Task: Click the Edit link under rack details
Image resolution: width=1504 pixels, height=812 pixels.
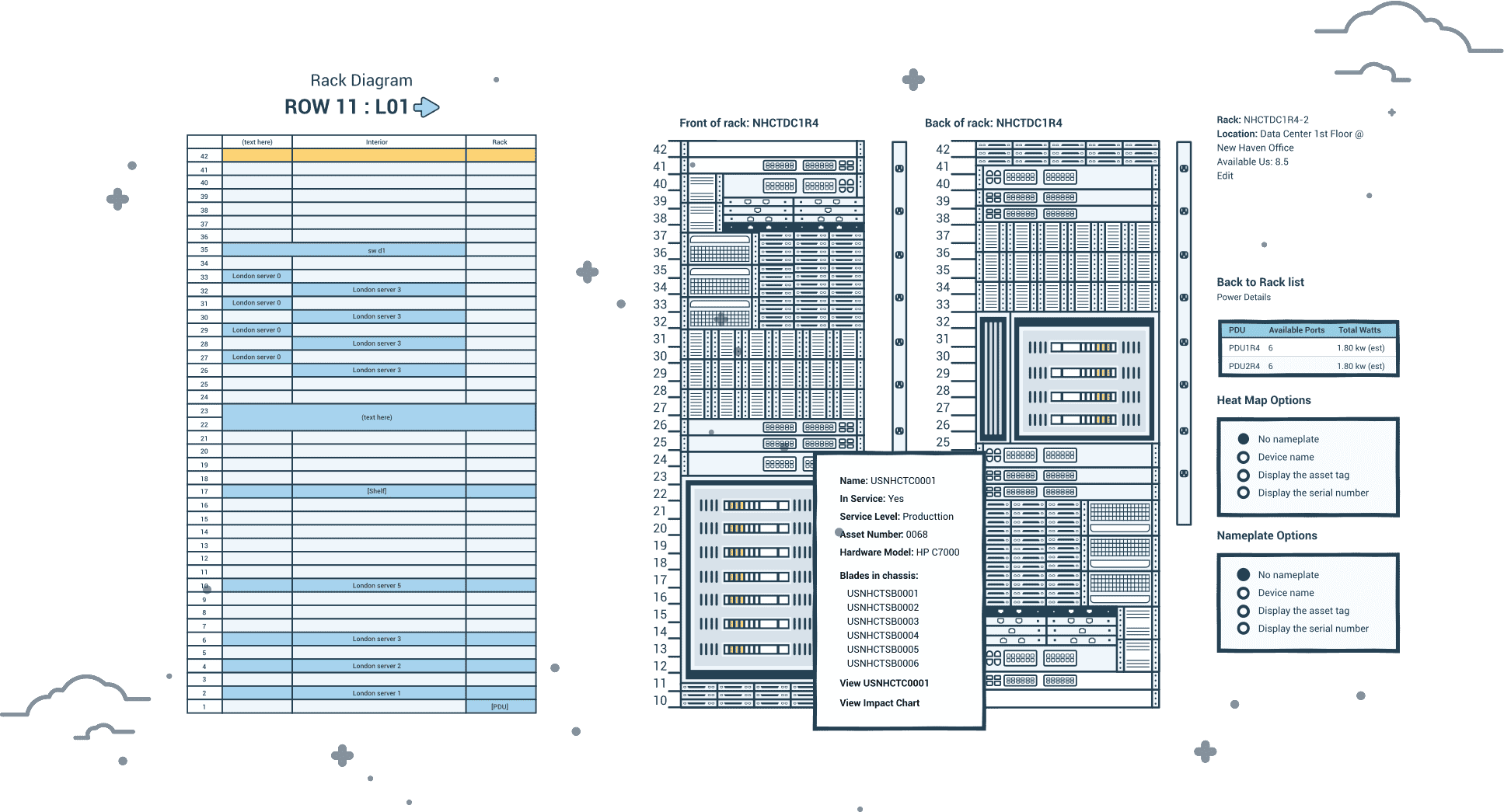Action: (1225, 176)
